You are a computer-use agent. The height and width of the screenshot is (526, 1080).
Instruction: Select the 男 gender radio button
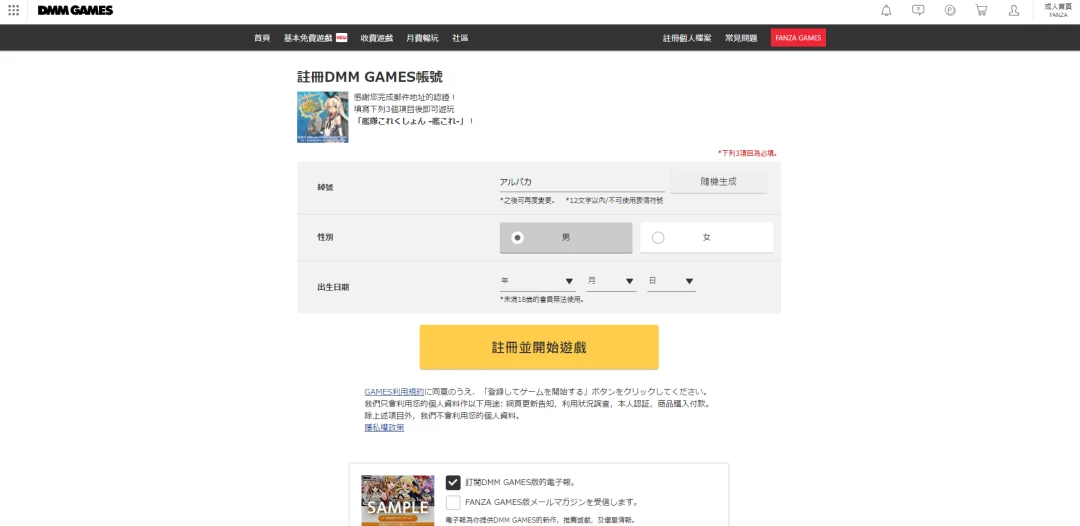point(565,238)
